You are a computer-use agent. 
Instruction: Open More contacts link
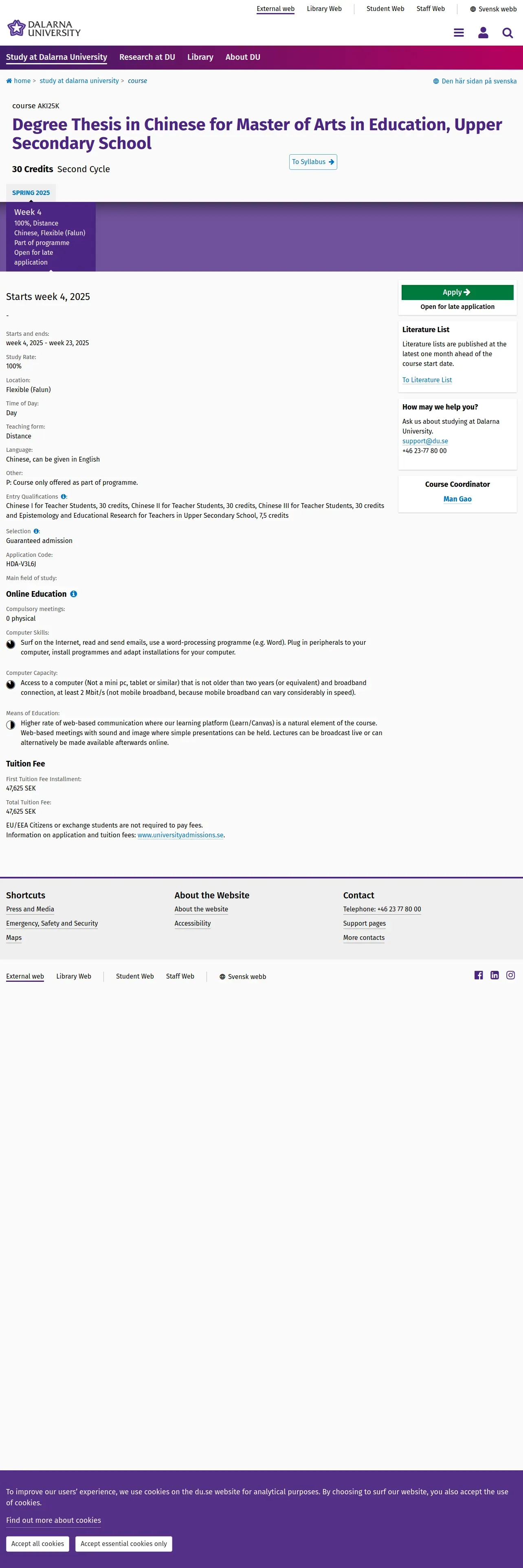pyautogui.click(x=363, y=938)
